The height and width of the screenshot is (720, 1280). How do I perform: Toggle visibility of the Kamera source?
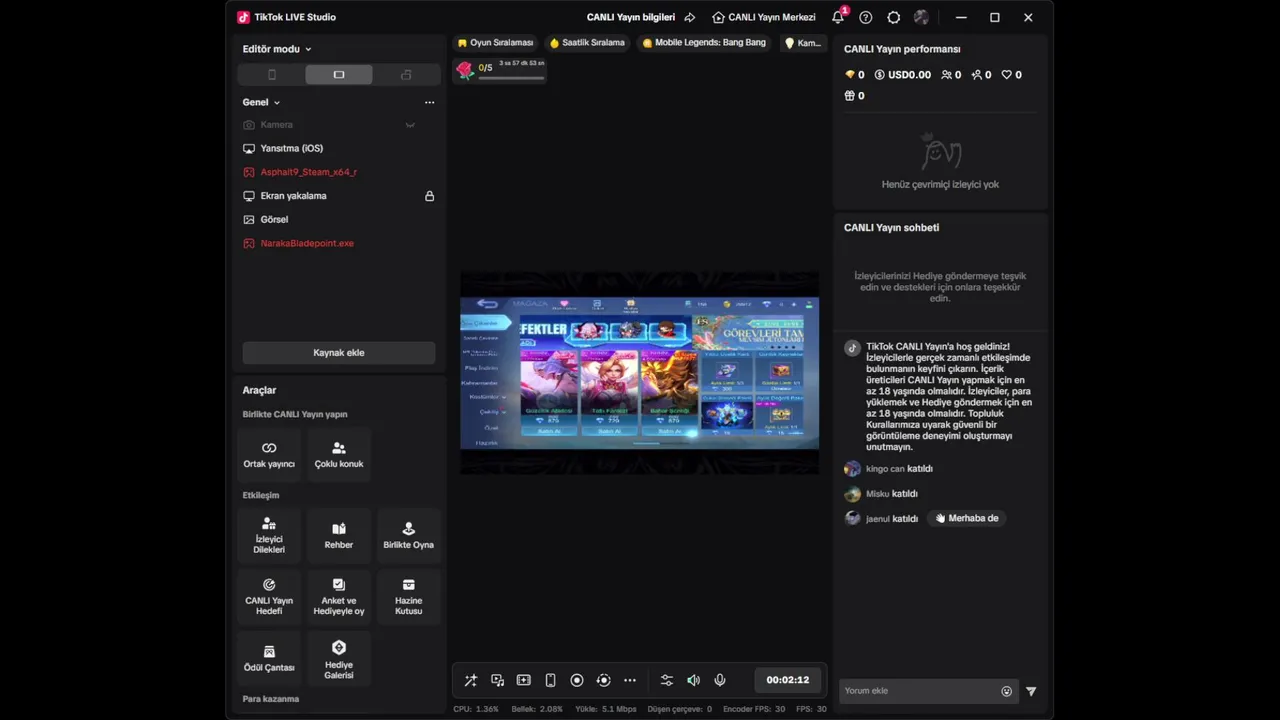click(x=410, y=125)
